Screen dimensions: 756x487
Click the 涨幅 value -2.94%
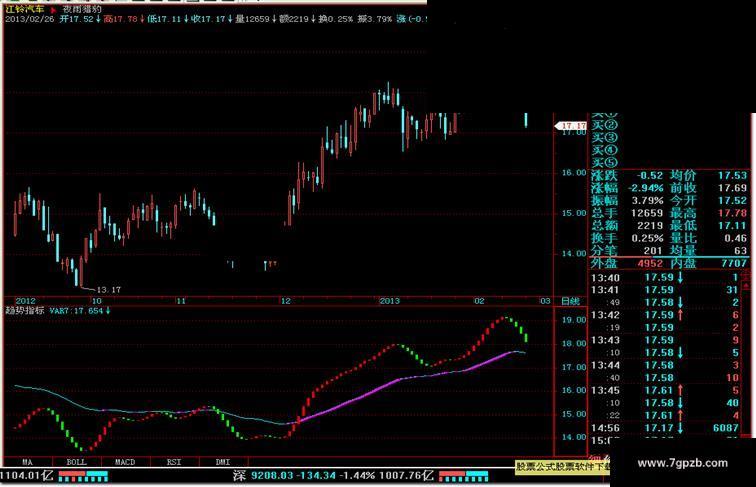(646, 188)
